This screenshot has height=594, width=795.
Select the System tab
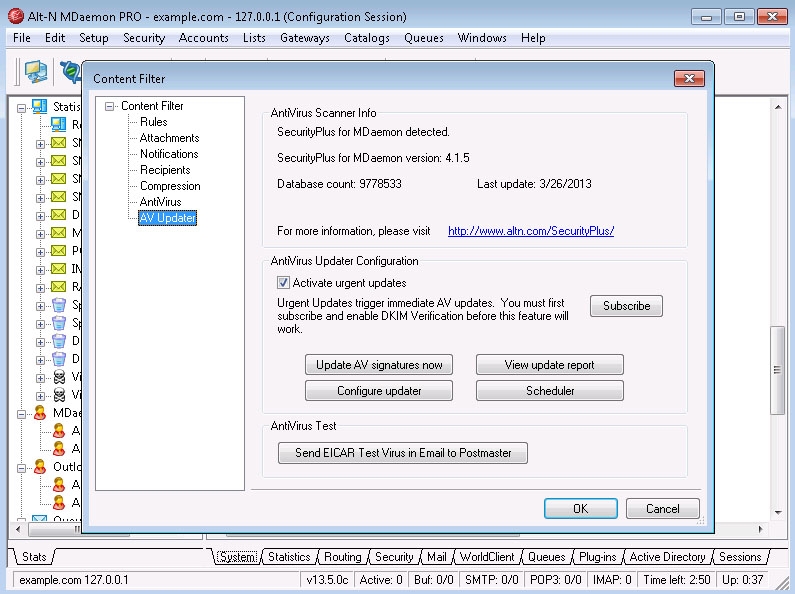coord(237,557)
